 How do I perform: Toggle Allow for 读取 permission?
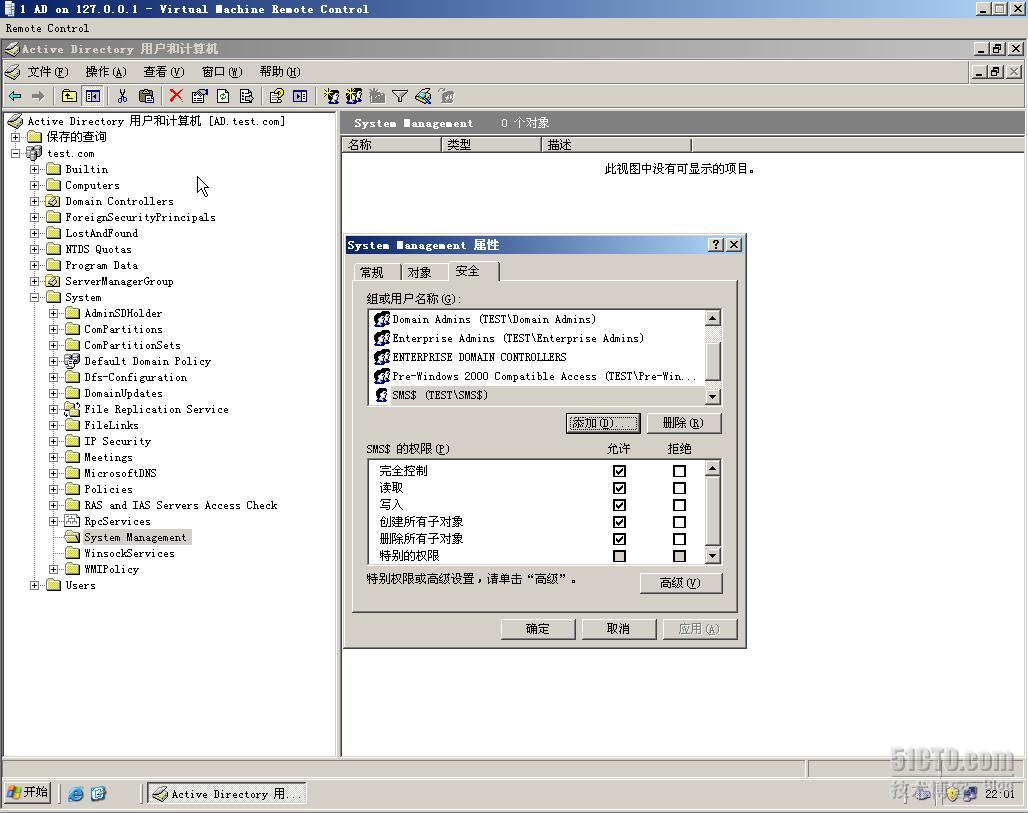[x=619, y=488]
